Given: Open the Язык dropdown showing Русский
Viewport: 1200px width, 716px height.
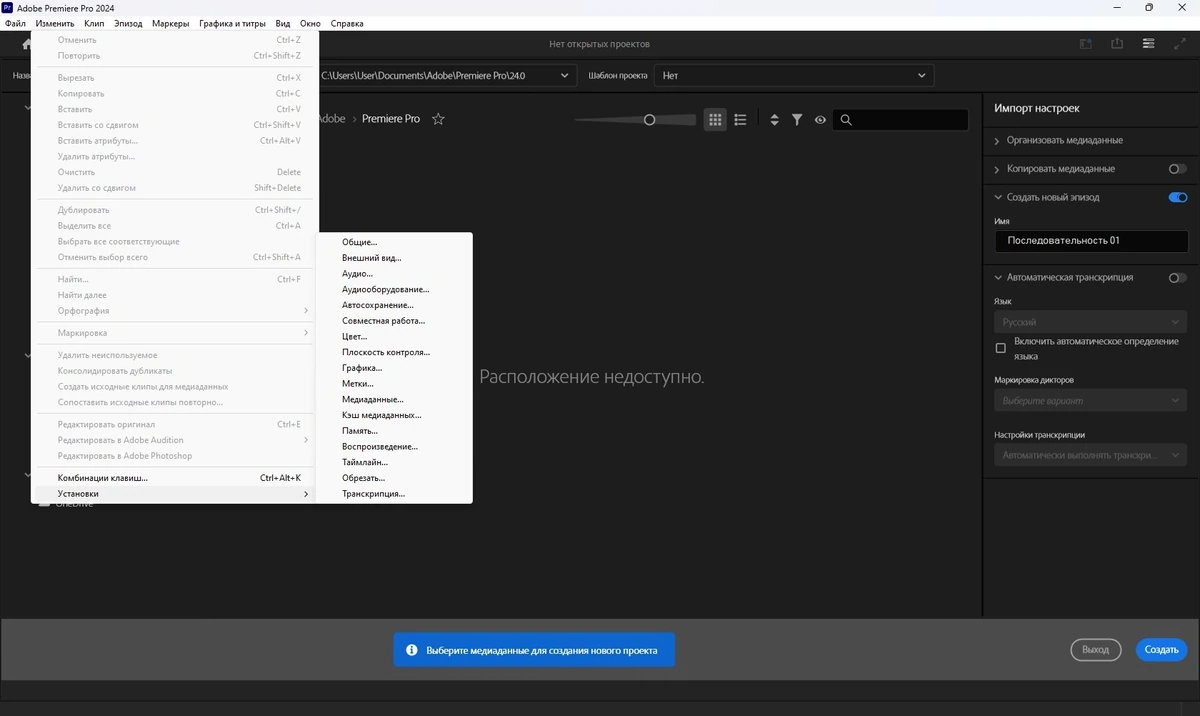Looking at the screenshot, I should click(1090, 322).
